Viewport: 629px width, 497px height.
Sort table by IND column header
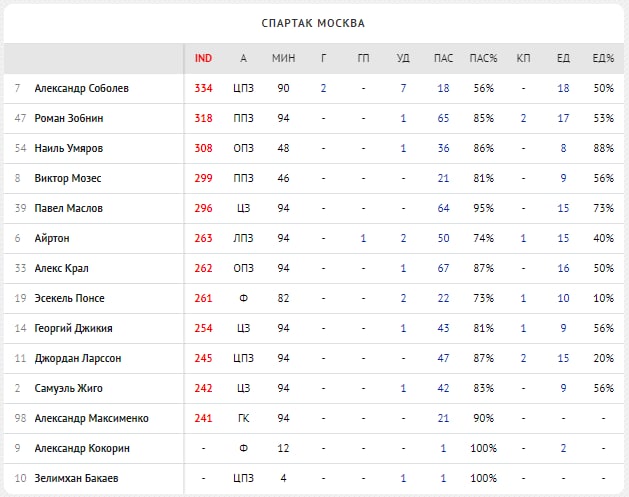click(203, 58)
